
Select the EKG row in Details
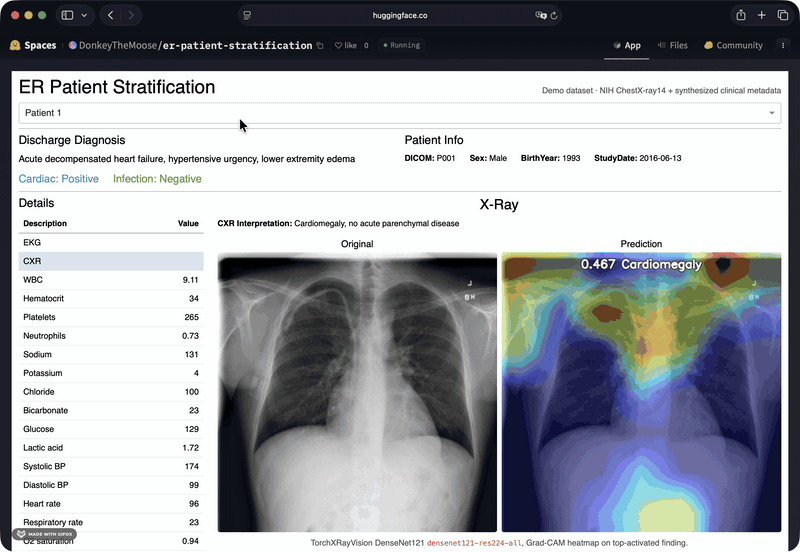click(x=111, y=242)
